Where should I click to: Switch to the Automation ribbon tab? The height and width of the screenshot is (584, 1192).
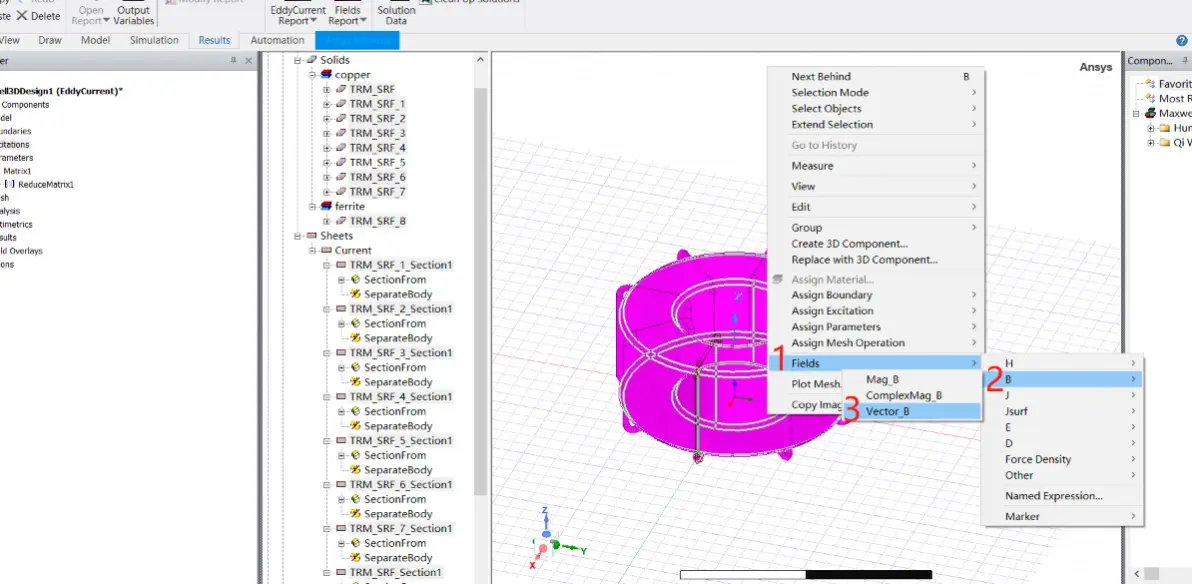click(277, 40)
